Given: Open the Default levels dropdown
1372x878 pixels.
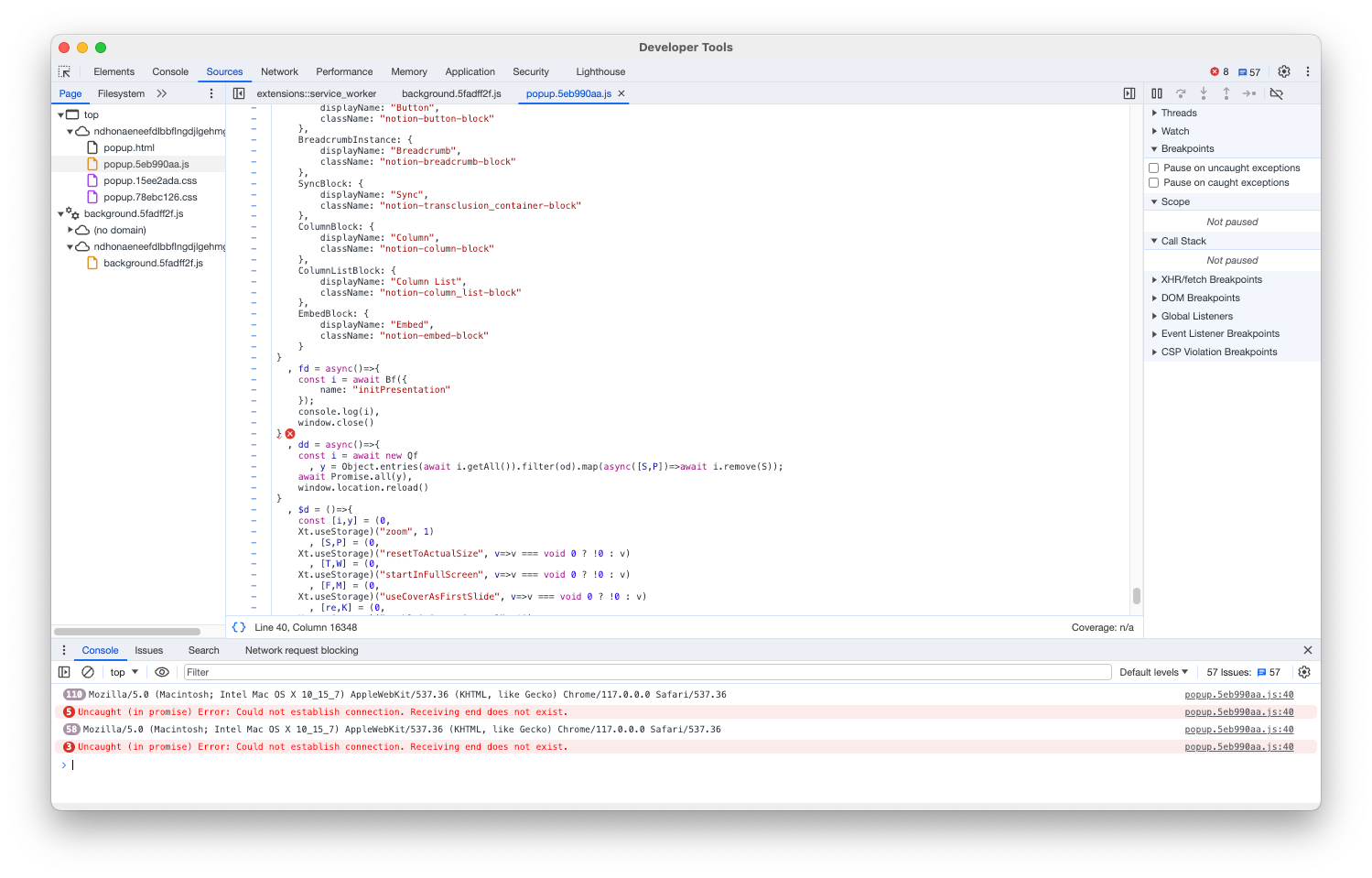Looking at the screenshot, I should (1153, 672).
